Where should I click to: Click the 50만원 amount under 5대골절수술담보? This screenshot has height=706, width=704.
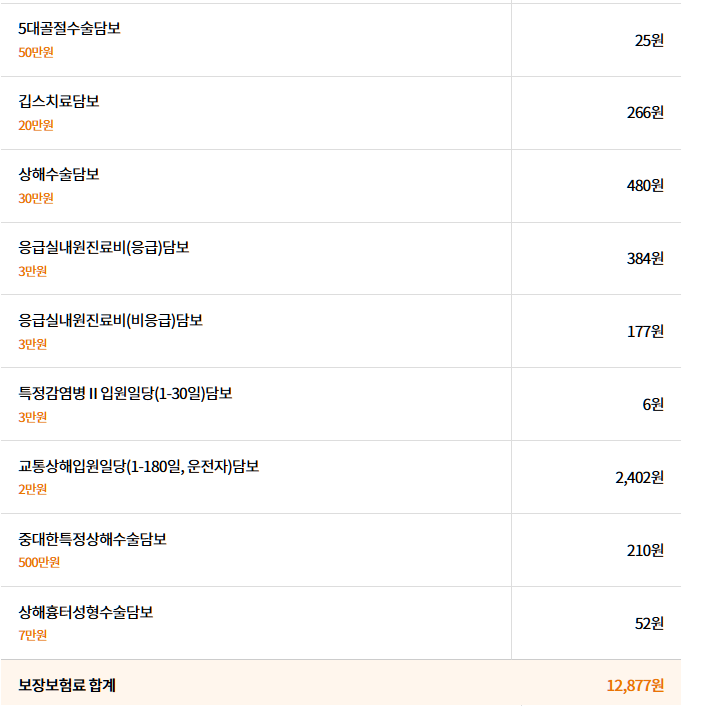[36, 52]
